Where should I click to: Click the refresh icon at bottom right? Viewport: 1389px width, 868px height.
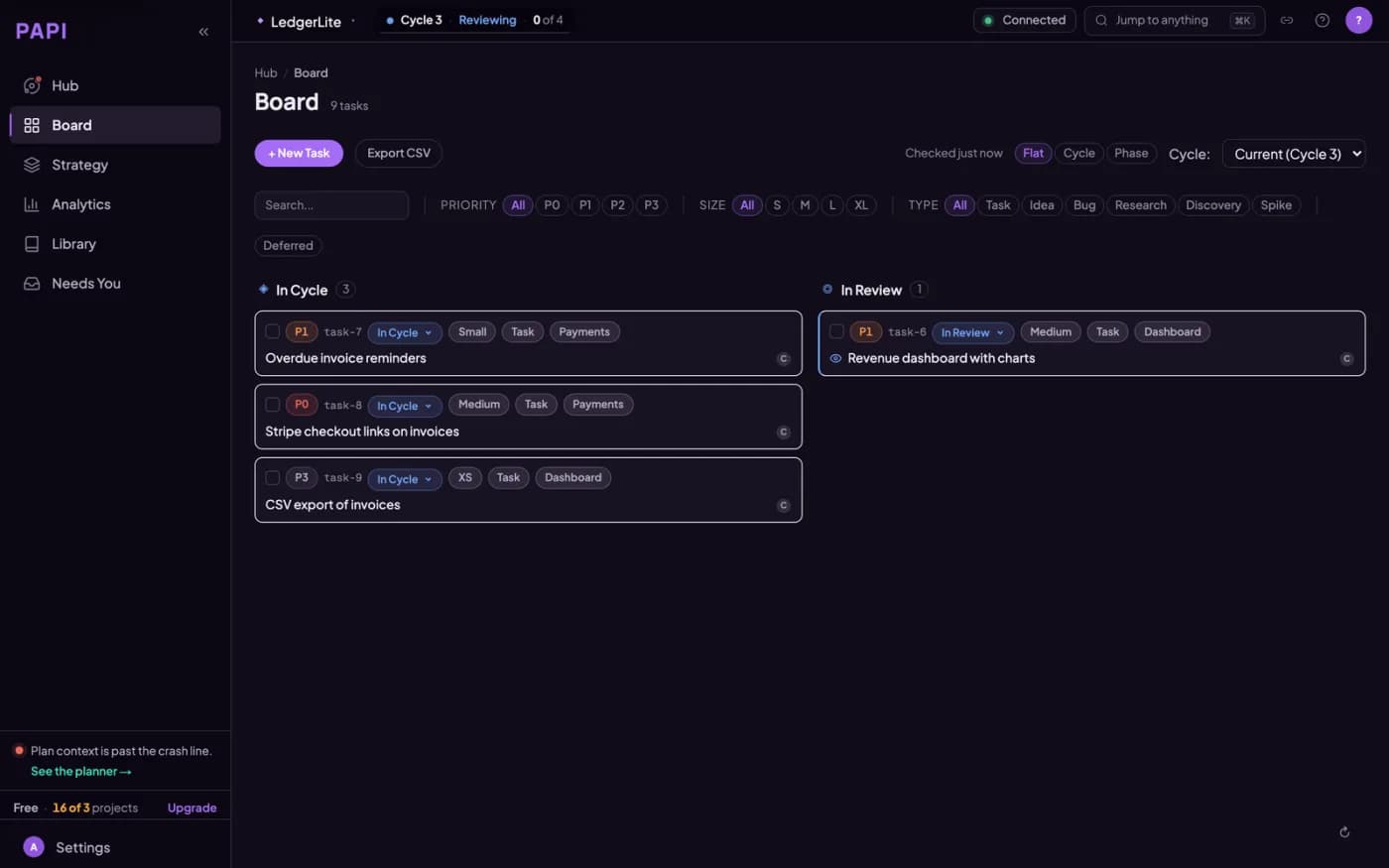pyautogui.click(x=1344, y=832)
